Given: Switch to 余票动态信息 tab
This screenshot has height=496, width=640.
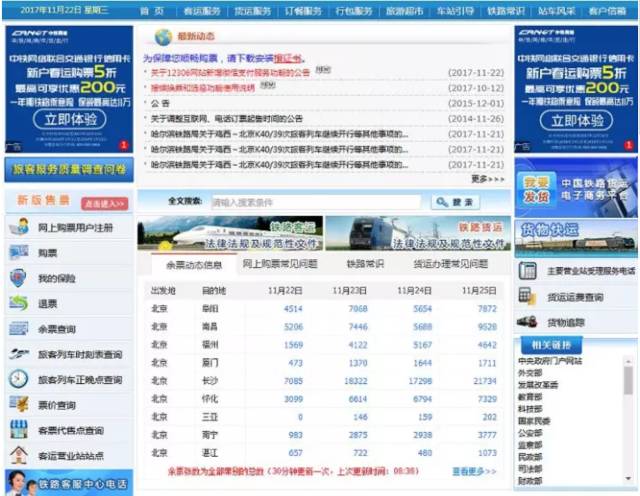Looking at the screenshot, I should [x=194, y=265].
